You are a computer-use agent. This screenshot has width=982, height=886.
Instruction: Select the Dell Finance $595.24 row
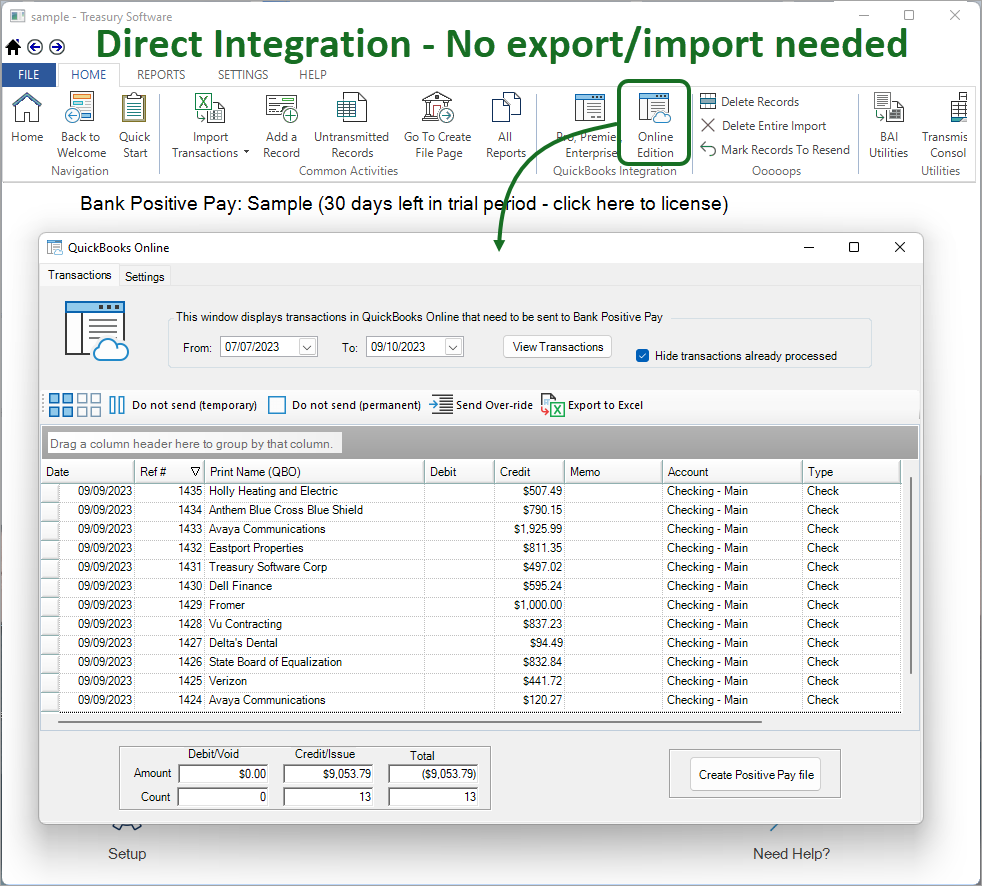472,587
